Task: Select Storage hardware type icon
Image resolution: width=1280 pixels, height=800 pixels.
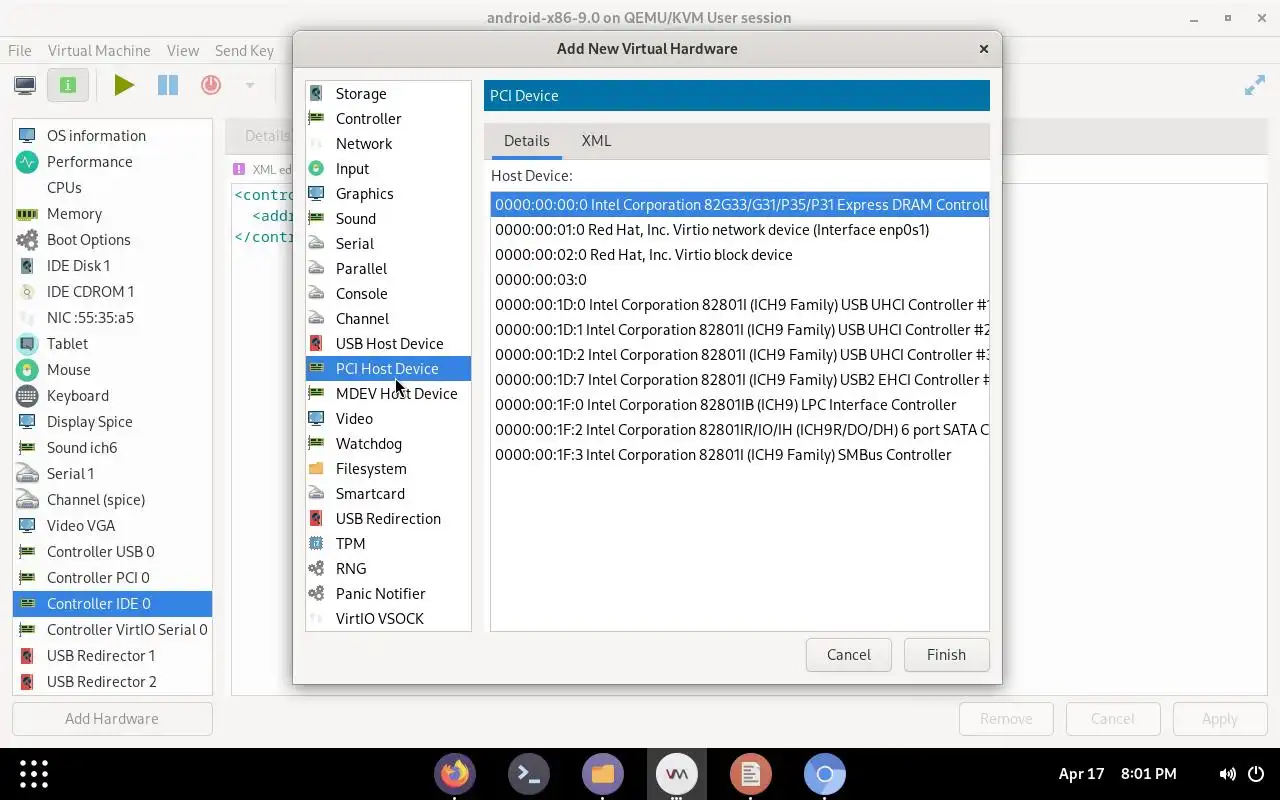Action: [x=316, y=93]
